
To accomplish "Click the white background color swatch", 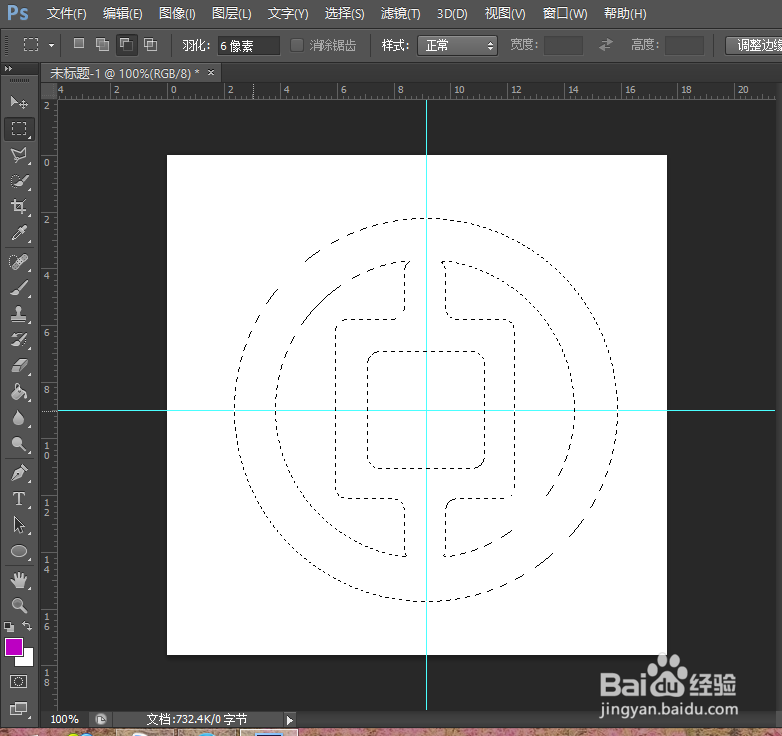I will click(x=27, y=660).
